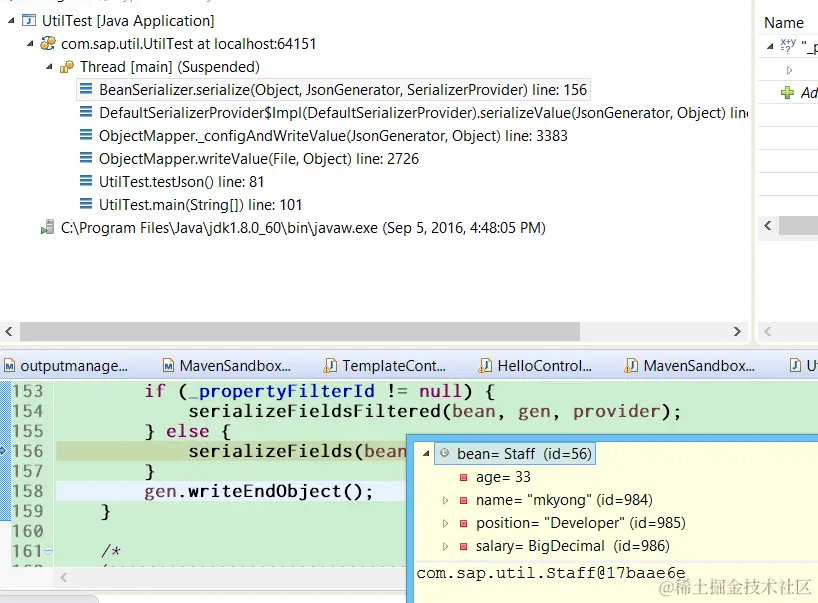Click the Maven icon on first MavenSandbox tab
This screenshot has height=603, width=818.
(x=168, y=366)
